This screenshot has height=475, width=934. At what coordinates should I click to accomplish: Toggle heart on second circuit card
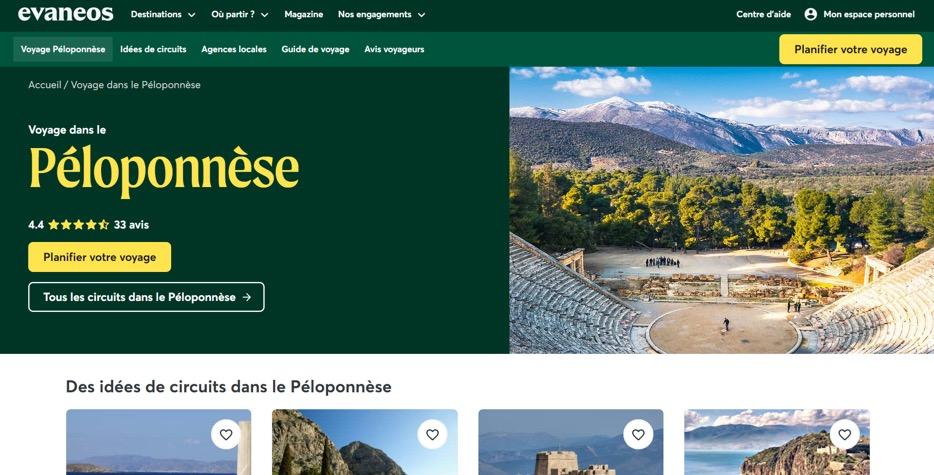pos(432,434)
